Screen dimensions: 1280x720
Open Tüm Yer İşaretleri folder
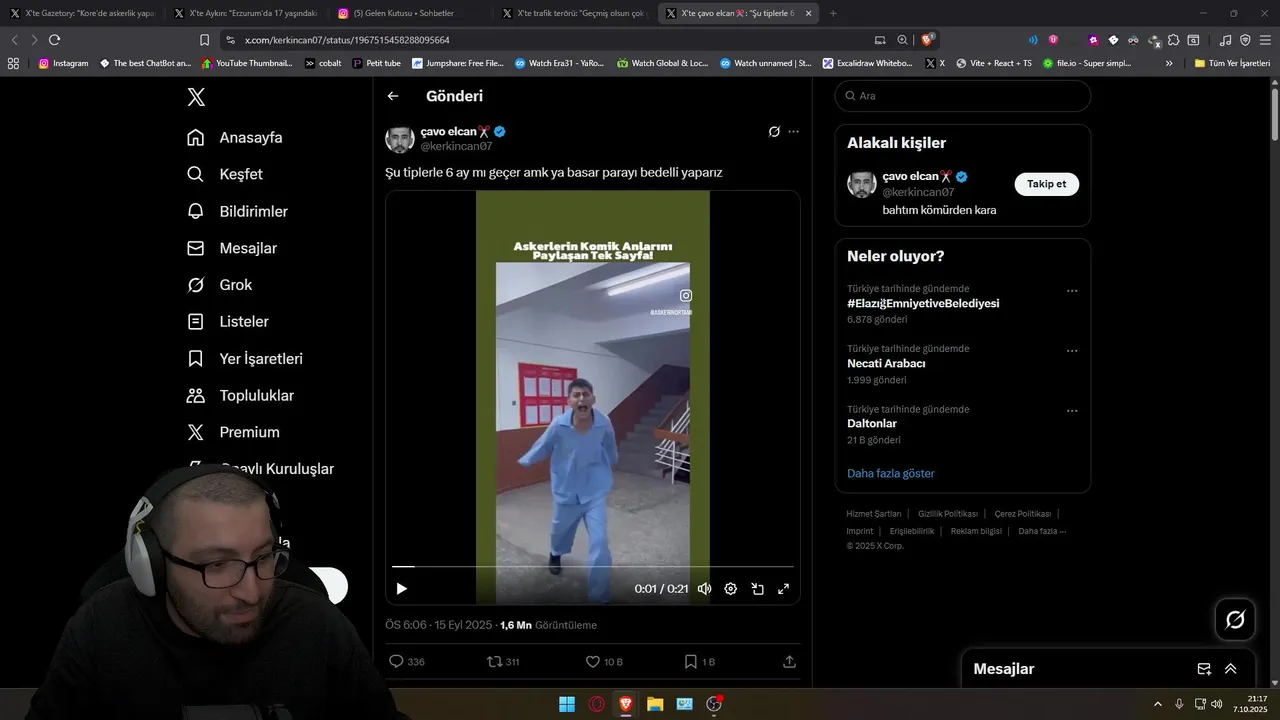coord(1232,63)
